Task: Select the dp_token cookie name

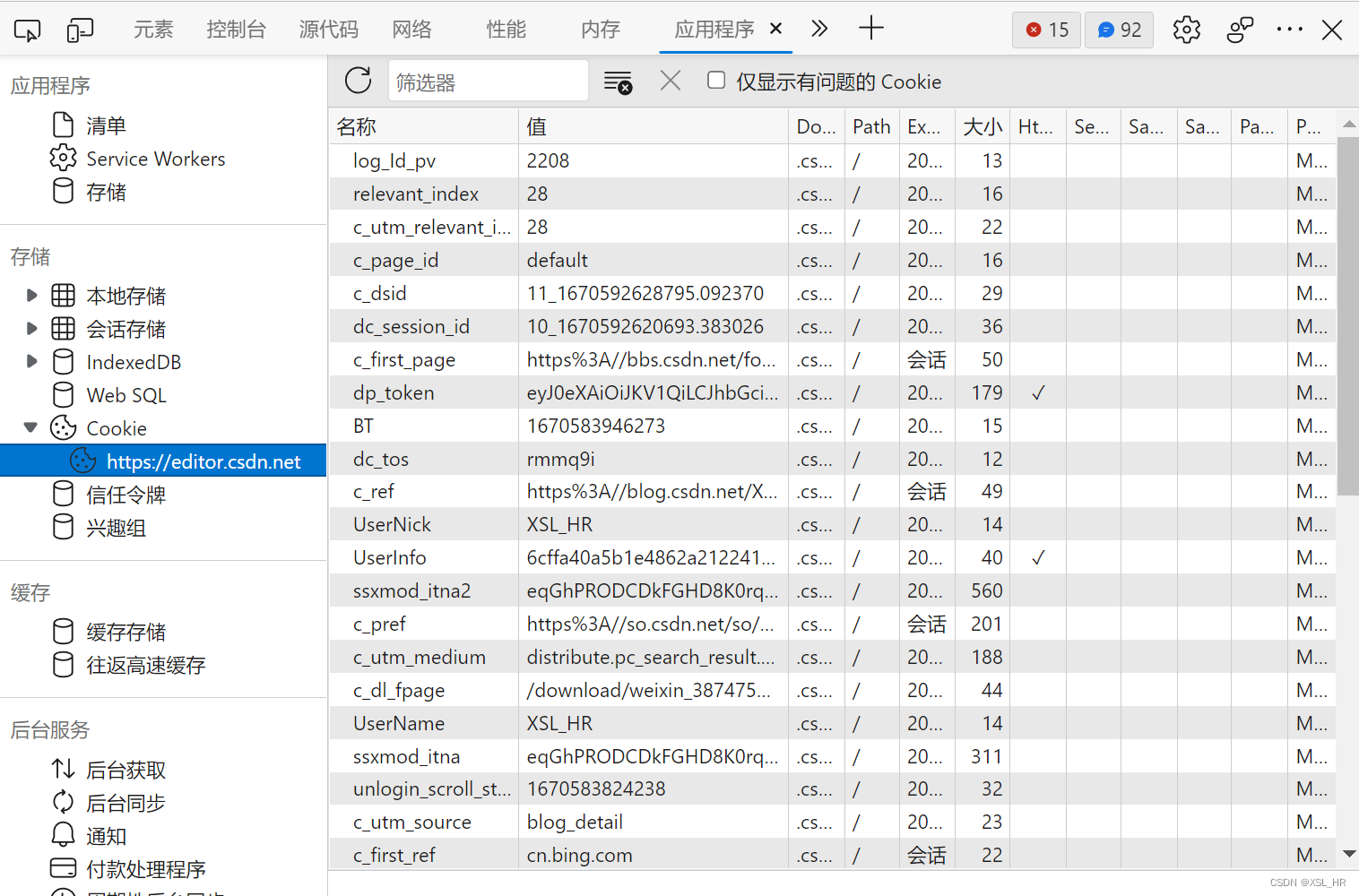Action: click(394, 392)
